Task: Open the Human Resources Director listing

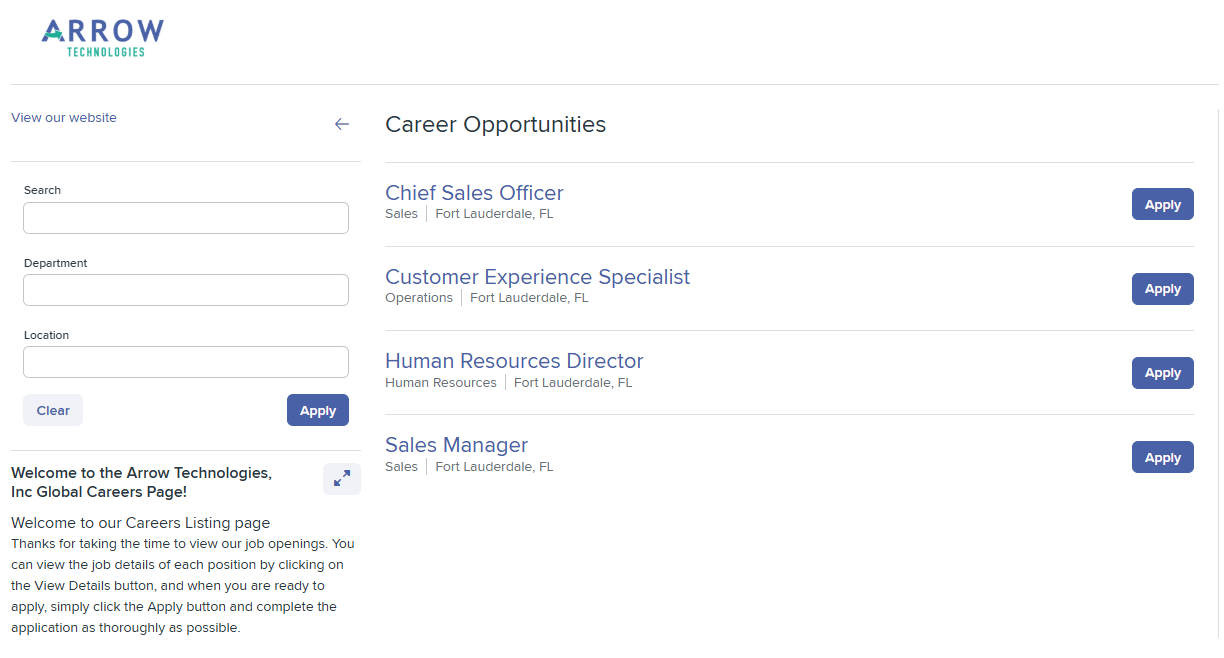Action: (514, 361)
